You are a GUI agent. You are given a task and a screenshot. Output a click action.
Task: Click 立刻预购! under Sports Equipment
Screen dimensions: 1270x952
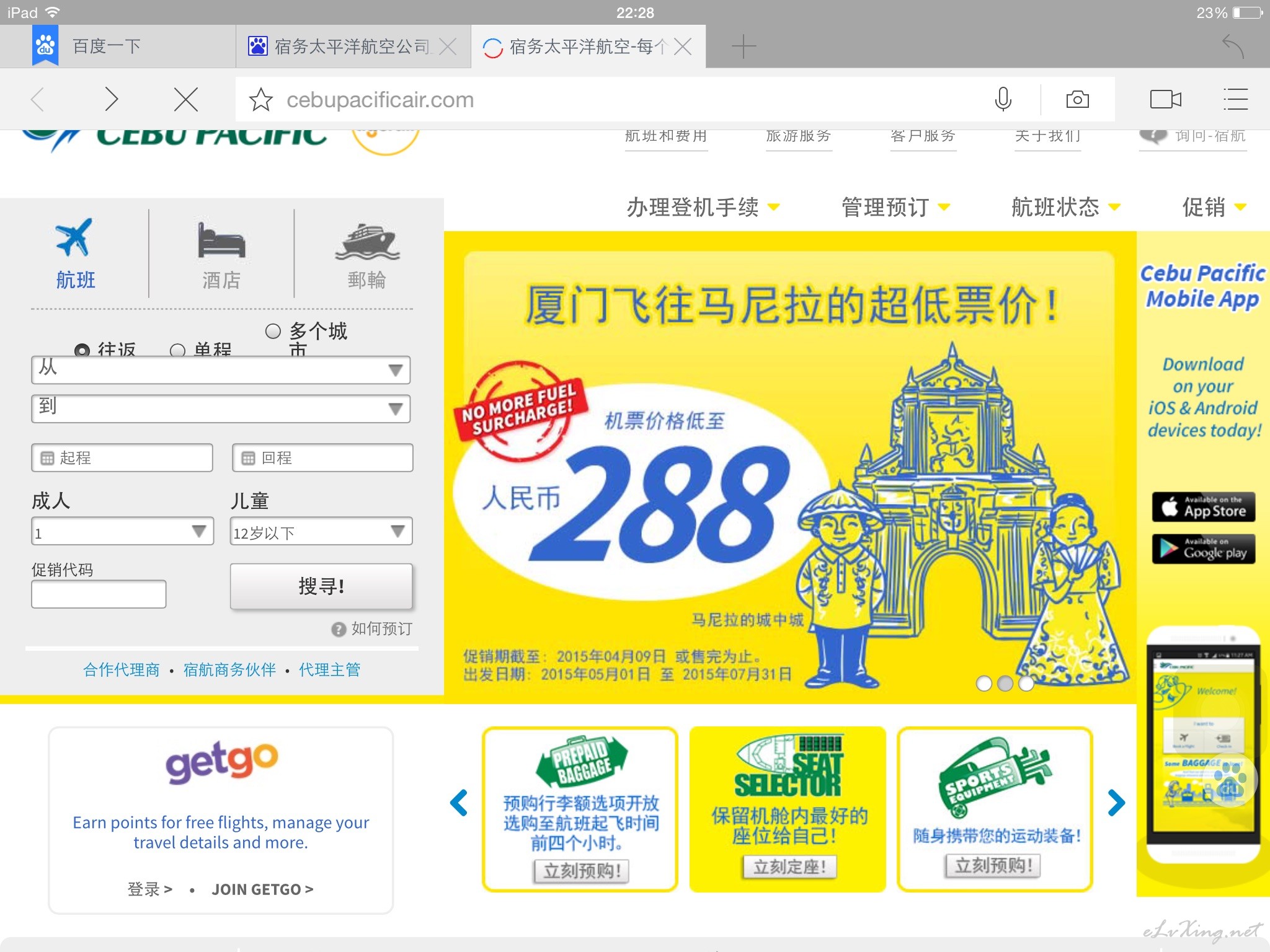pyautogui.click(x=993, y=865)
